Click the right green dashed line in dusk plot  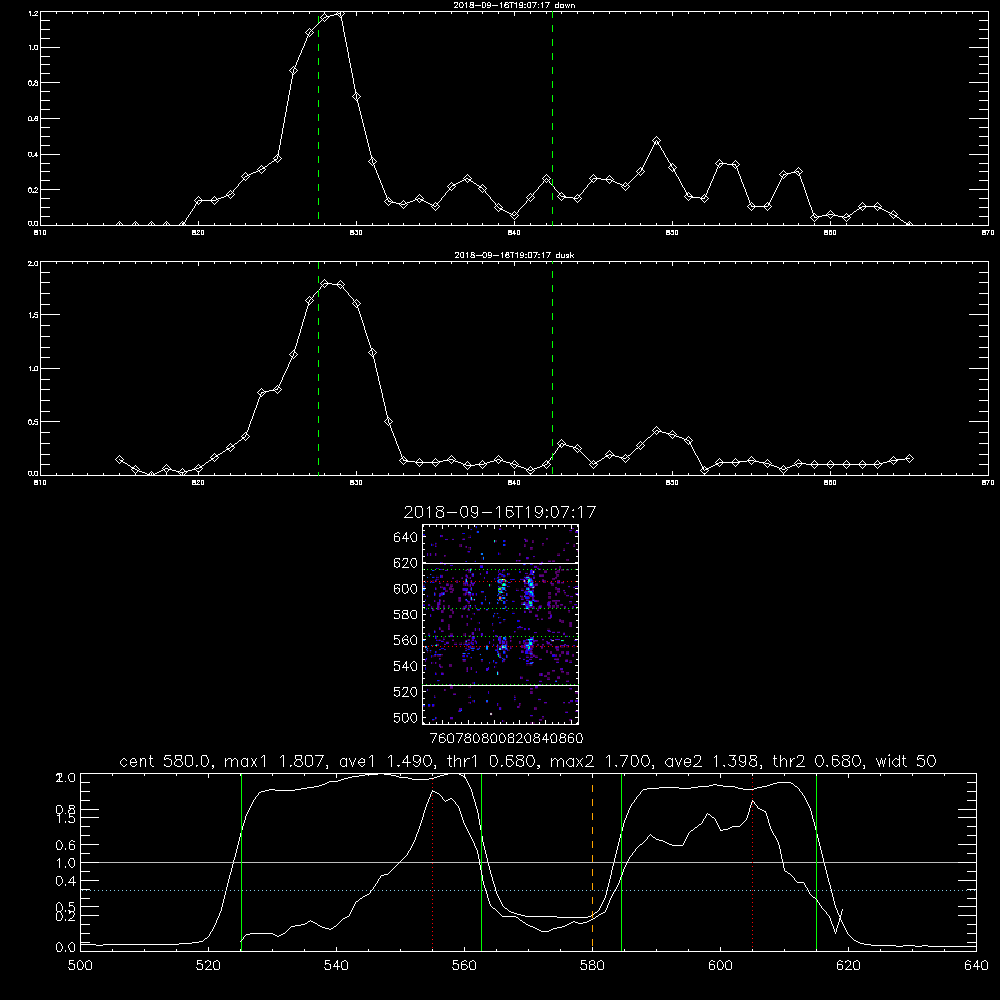coord(552,369)
